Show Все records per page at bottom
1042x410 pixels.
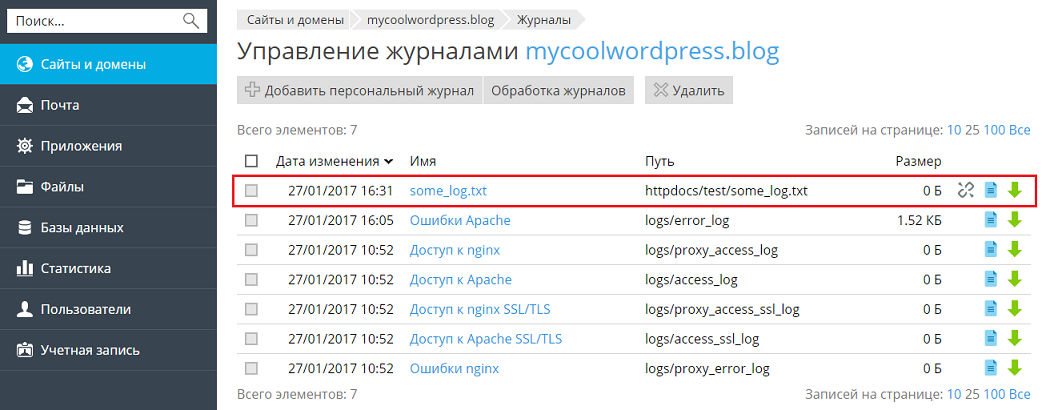point(1019,394)
